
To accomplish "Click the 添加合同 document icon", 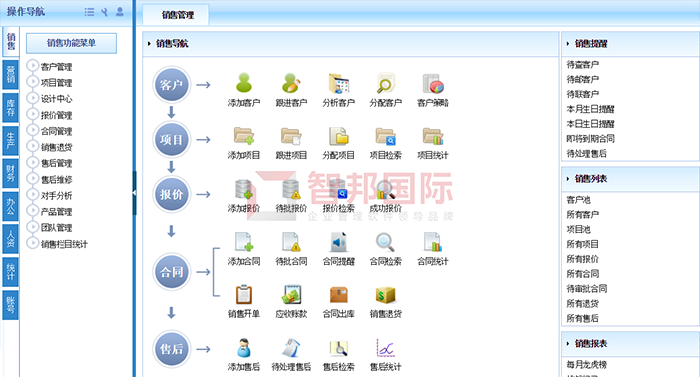I will tap(244, 242).
